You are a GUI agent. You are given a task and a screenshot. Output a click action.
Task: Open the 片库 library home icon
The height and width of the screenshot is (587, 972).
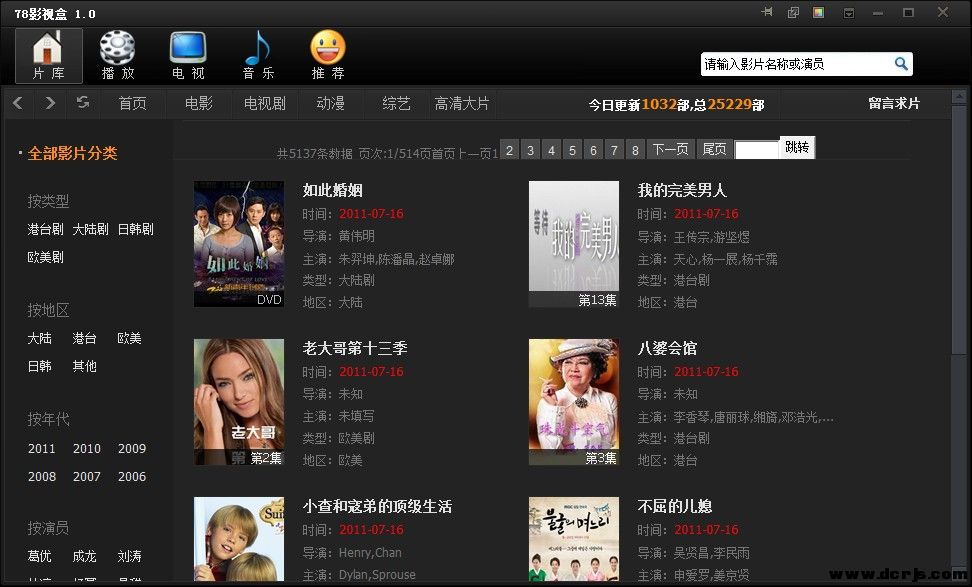click(x=48, y=56)
